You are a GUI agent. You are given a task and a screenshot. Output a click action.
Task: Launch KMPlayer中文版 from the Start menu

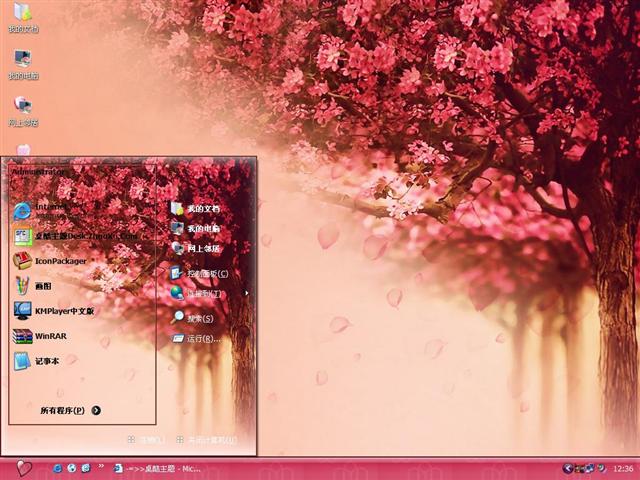[63, 311]
